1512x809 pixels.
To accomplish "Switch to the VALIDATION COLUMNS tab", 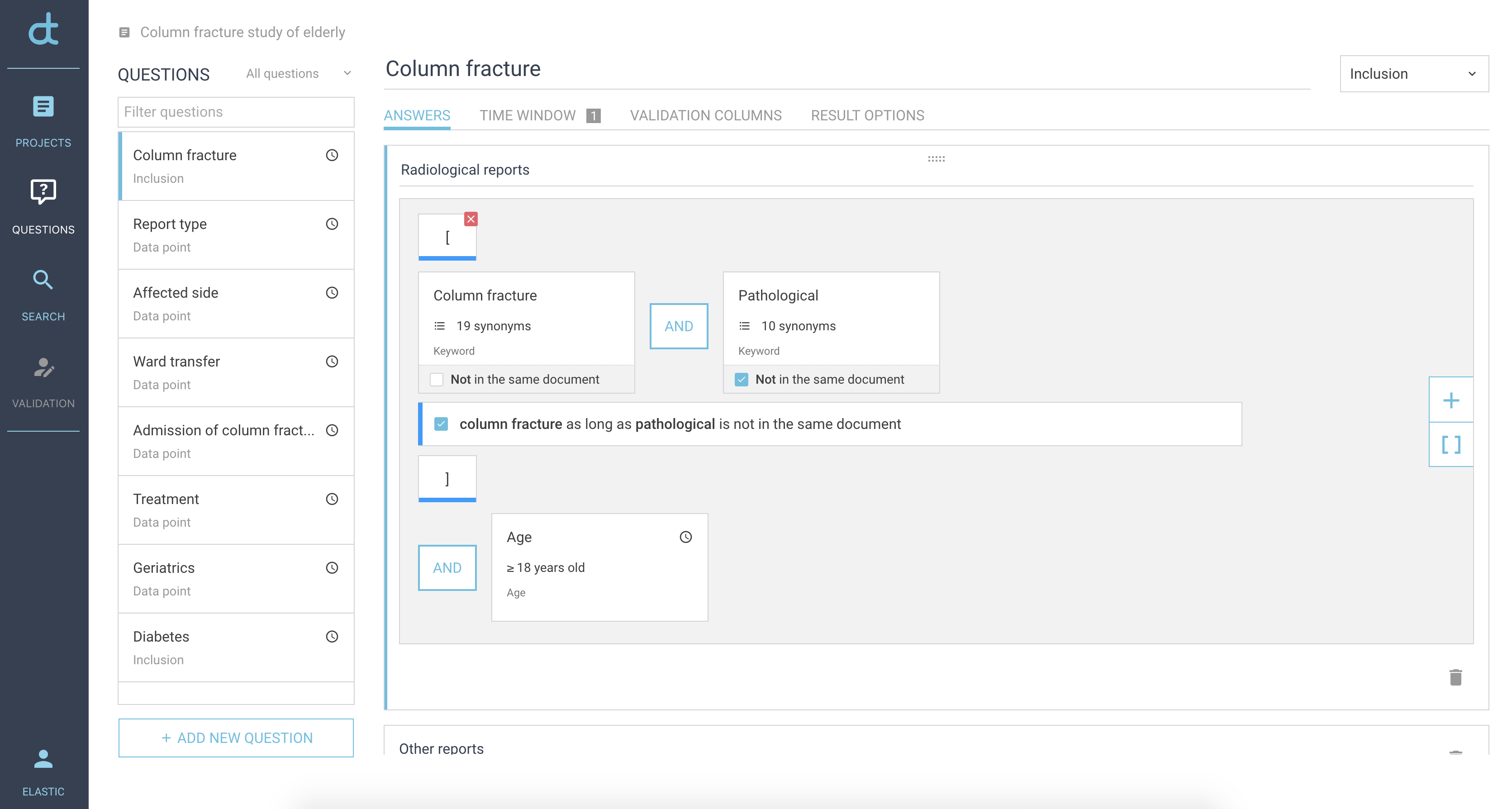I will click(706, 115).
